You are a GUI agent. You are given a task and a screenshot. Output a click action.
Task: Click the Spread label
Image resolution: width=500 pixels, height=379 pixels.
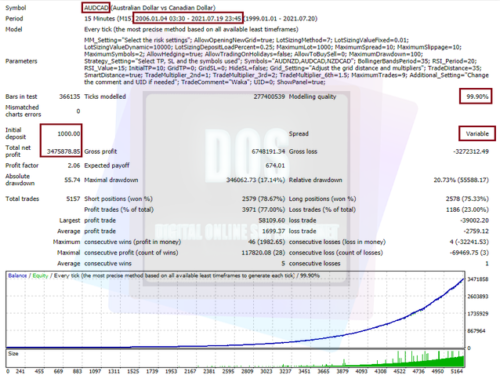click(299, 134)
